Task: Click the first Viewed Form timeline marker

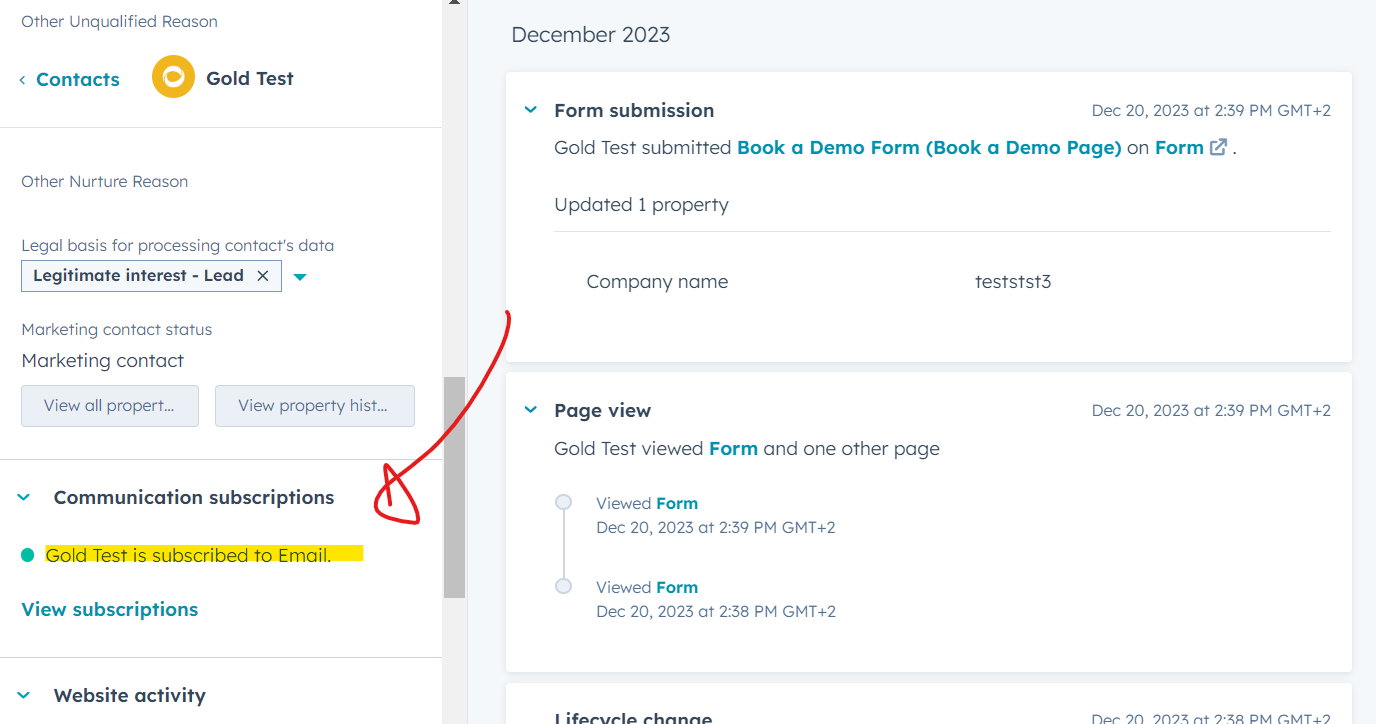Action: (x=564, y=502)
